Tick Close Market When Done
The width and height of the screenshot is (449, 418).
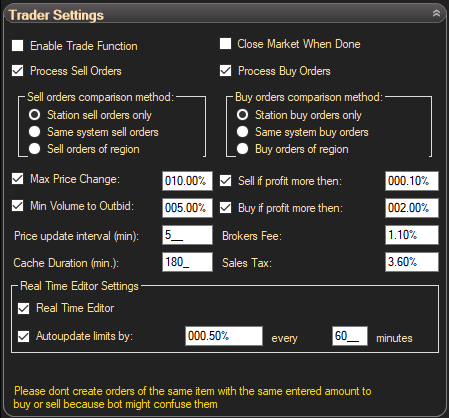(225, 44)
